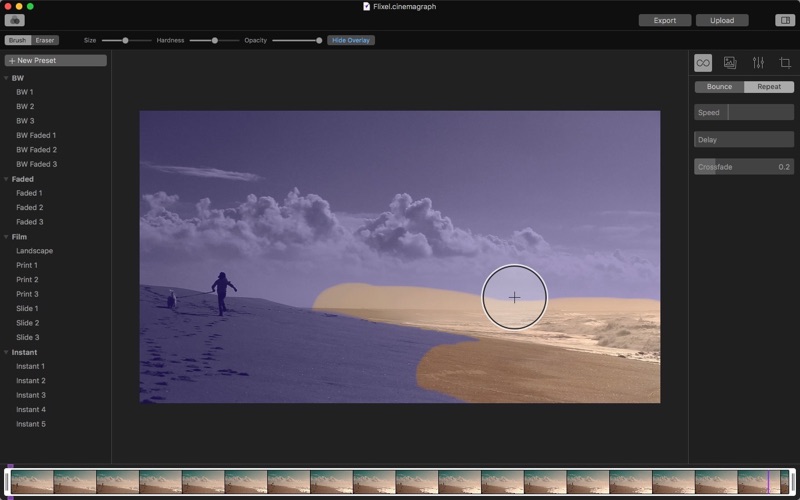The image size is (800, 500).
Task: Collapse the Film preset group
Action: (7, 237)
